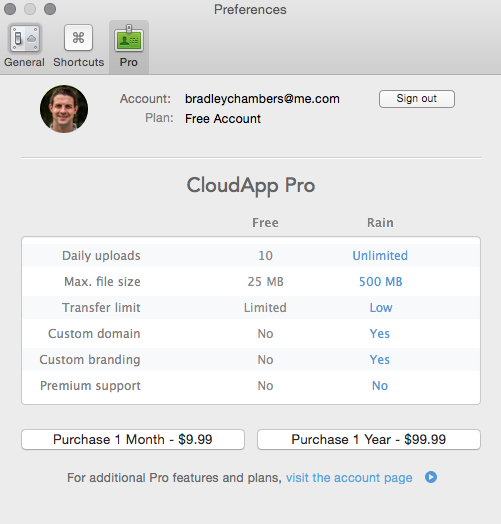Click the Premium support row label

90,386
